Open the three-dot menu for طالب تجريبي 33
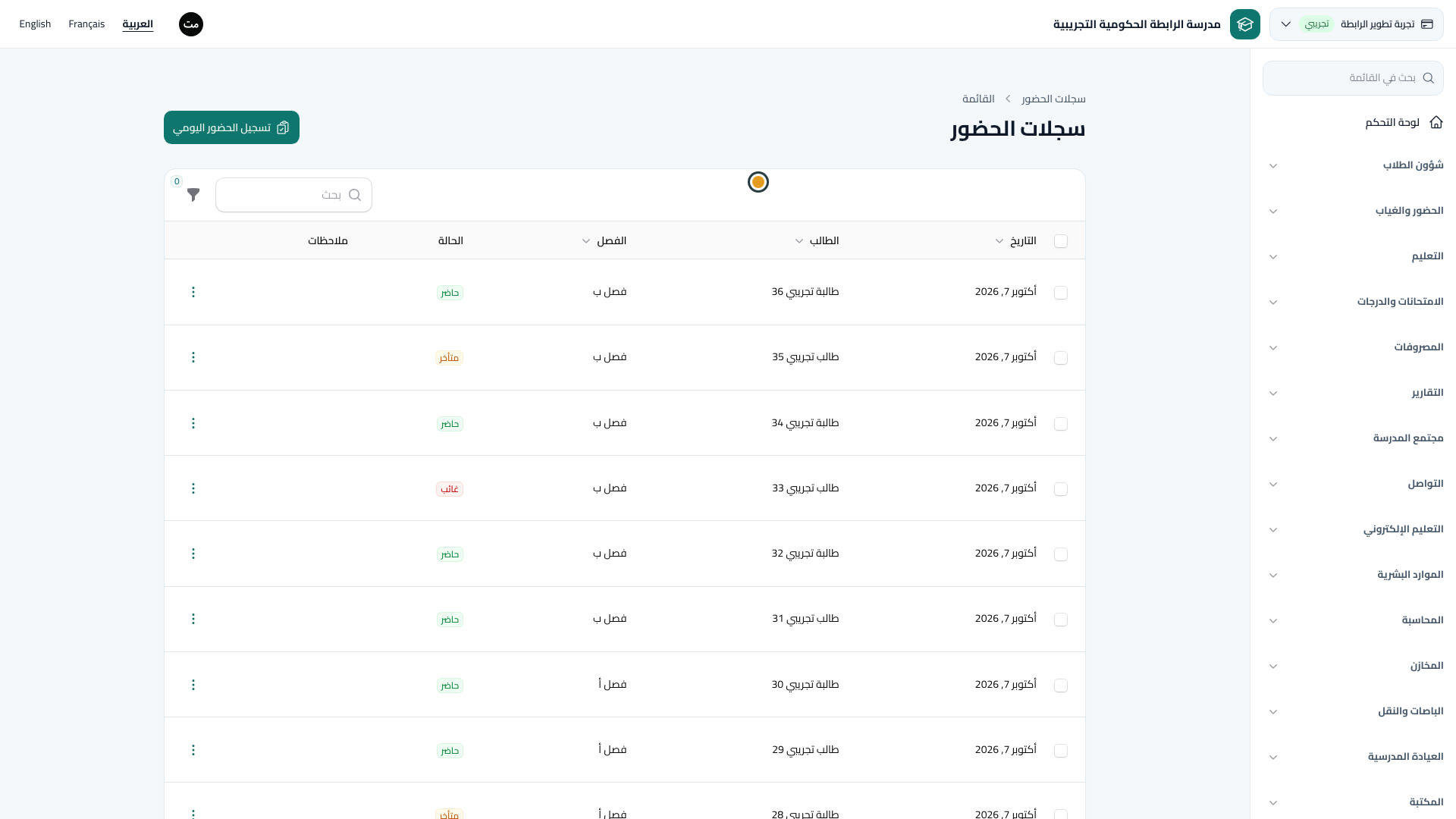 click(x=193, y=488)
